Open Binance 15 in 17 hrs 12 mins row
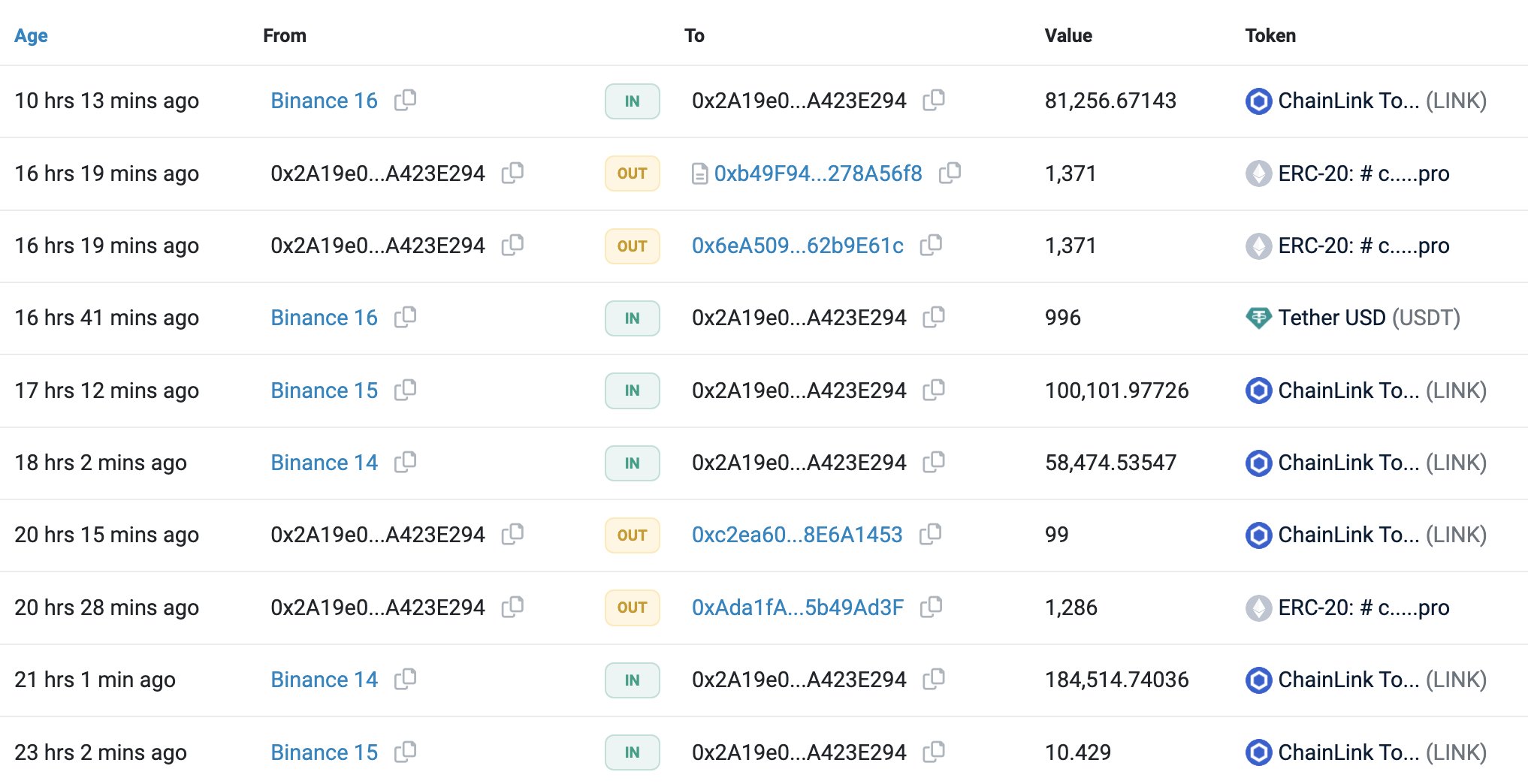This screenshot has height=784, width=1528. tap(324, 390)
